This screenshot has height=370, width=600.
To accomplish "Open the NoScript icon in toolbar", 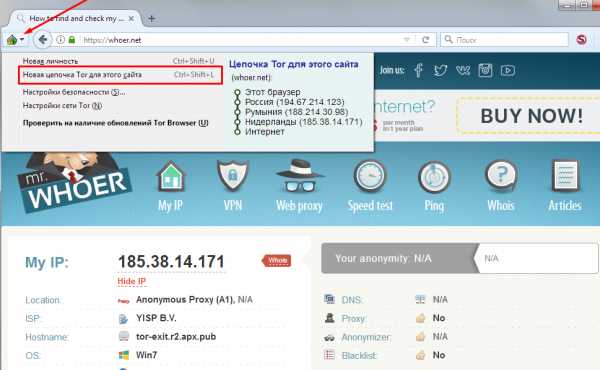I will (x=581, y=39).
